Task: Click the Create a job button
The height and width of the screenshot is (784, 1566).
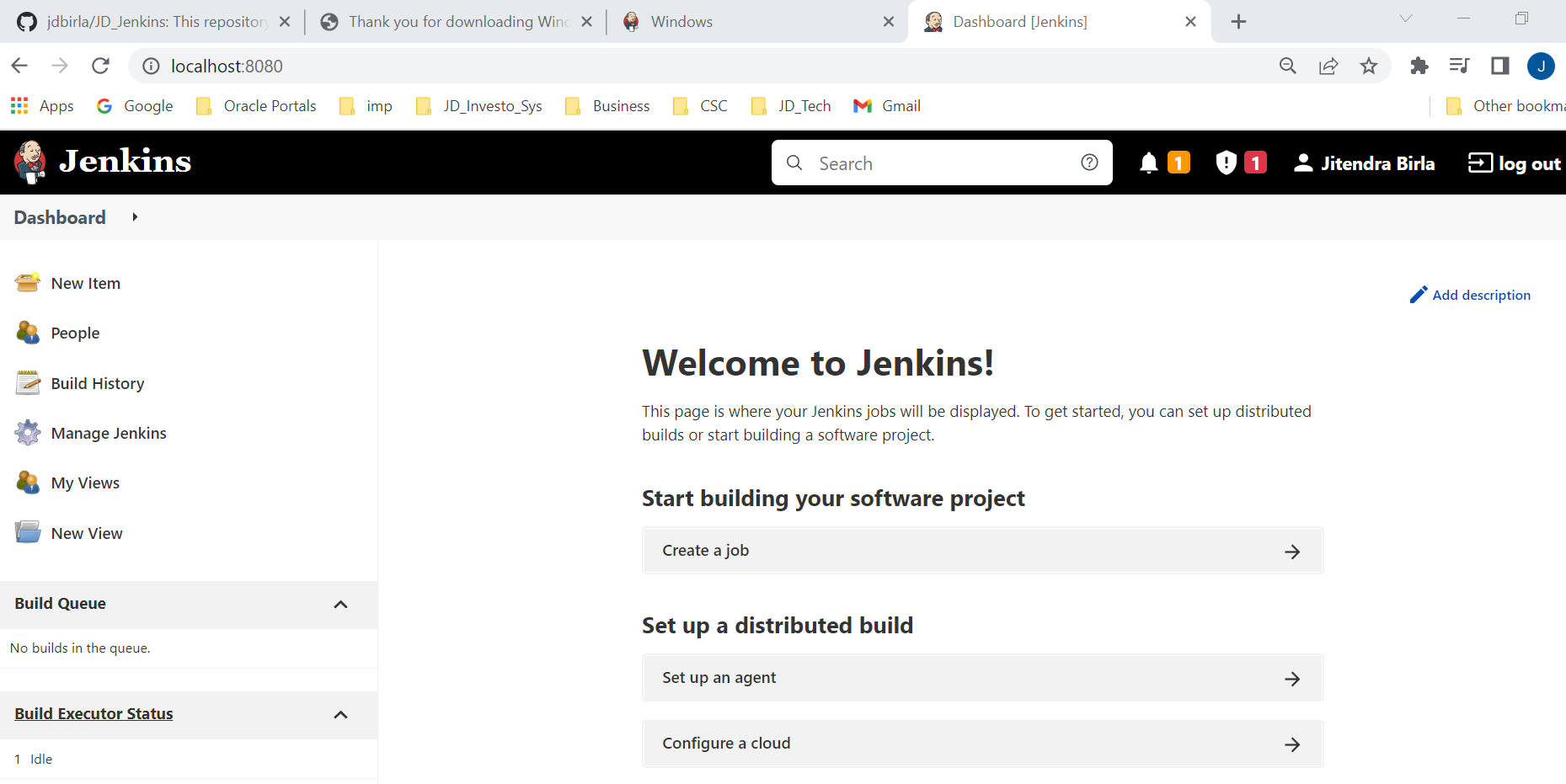Action: (x=982, y=551)
